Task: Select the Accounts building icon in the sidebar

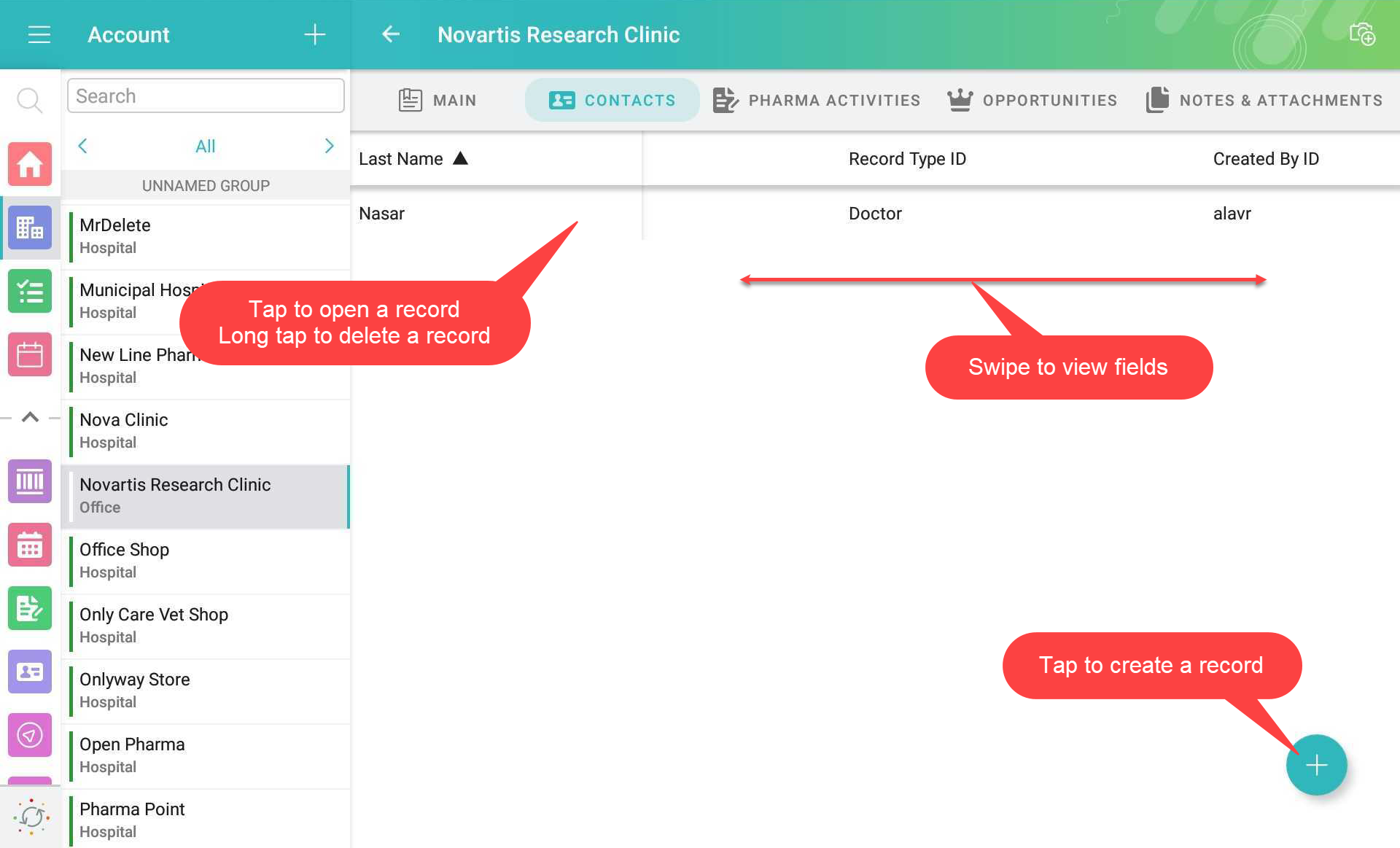Action: pyautogui.click(x=30, y=227)
